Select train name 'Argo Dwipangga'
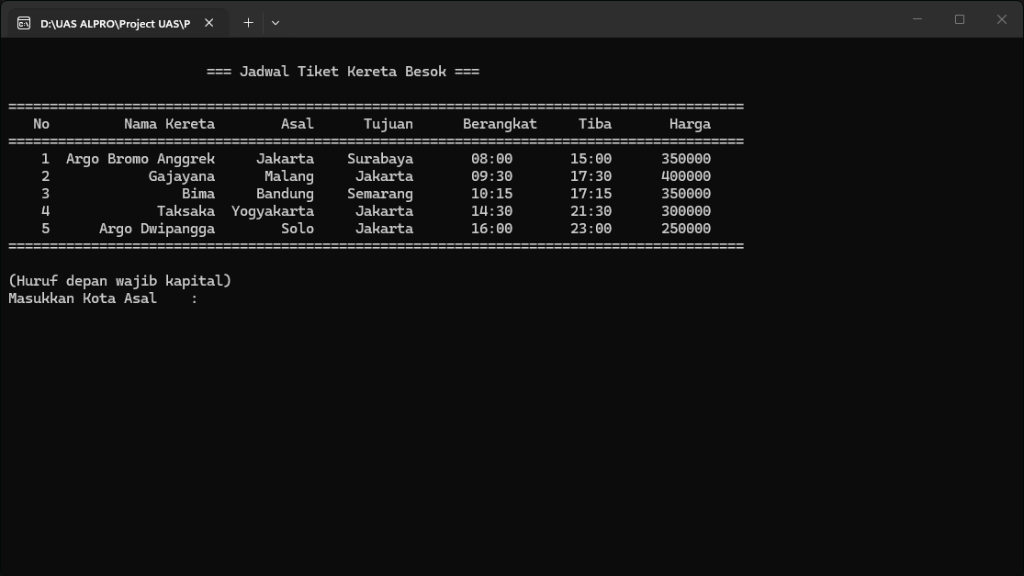The image size is (1024, 576). coord(157,229)
